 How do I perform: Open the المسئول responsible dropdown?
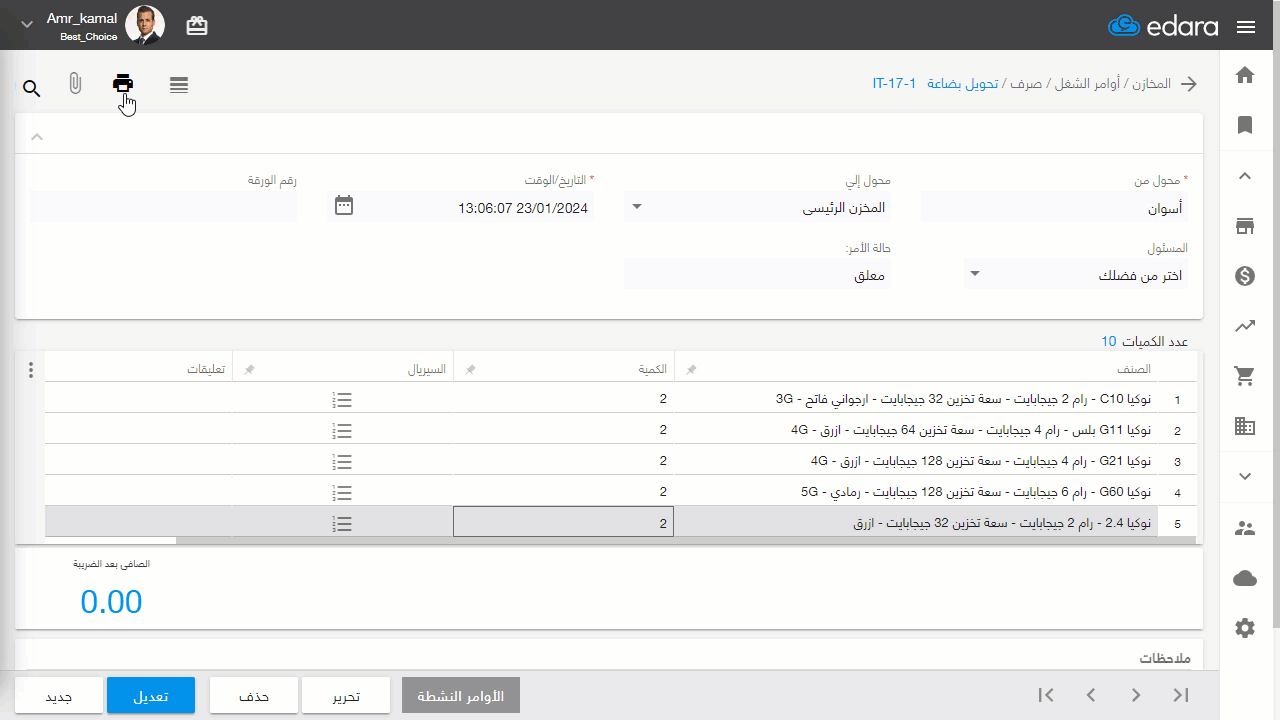[977, 274]
